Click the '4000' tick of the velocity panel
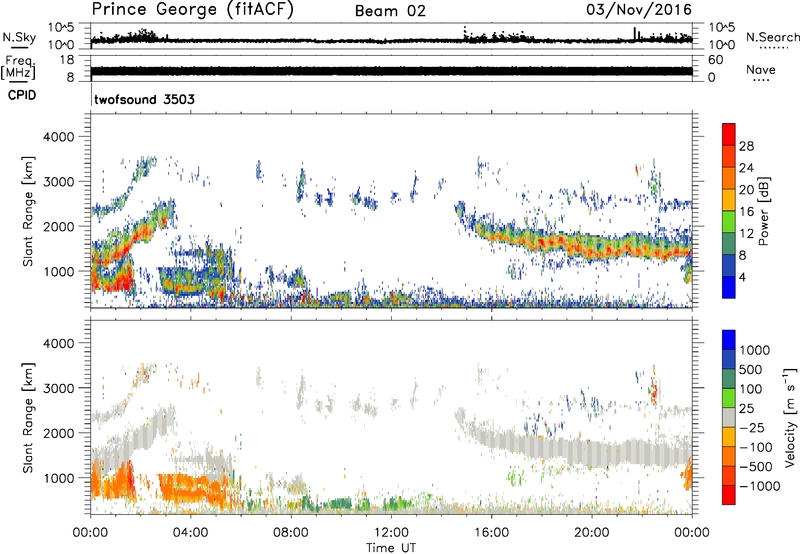This screenshot has height=554, width=800. point(58,343)
